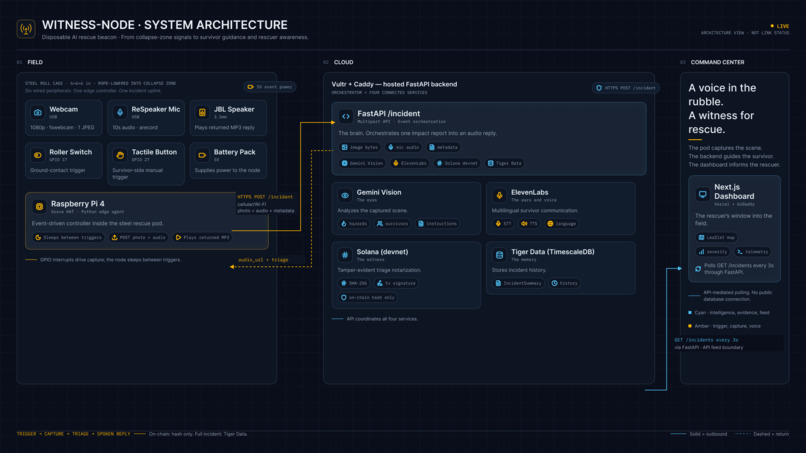
Task: Click the Vultr + Caddy hosted FastAPI backend heading
Action: click(x=394, y=84)
